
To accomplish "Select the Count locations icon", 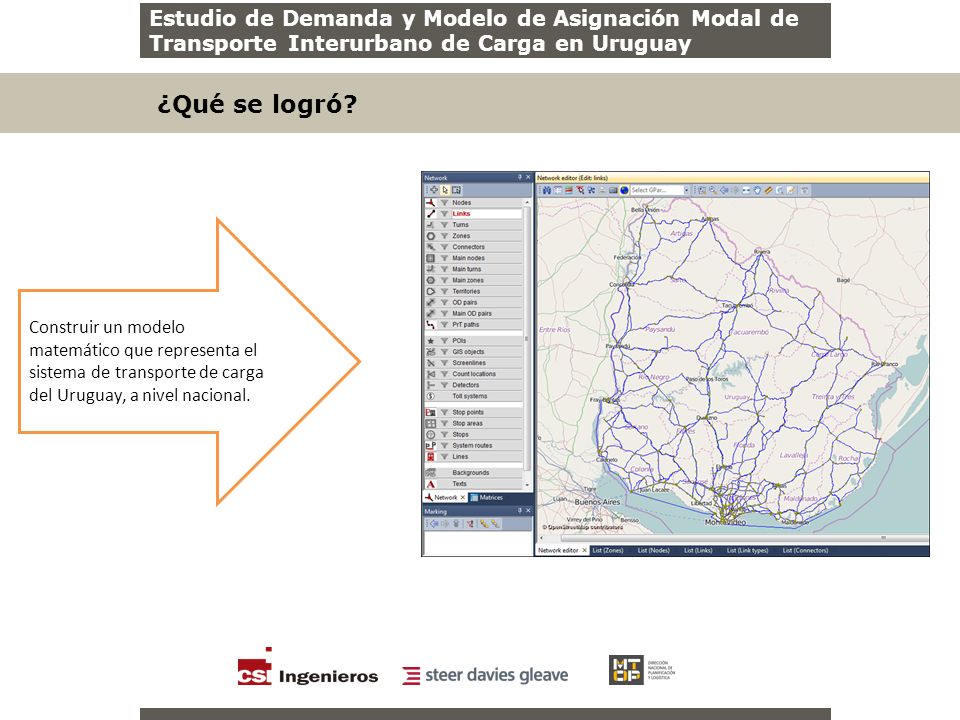I will tap(430, 373).
